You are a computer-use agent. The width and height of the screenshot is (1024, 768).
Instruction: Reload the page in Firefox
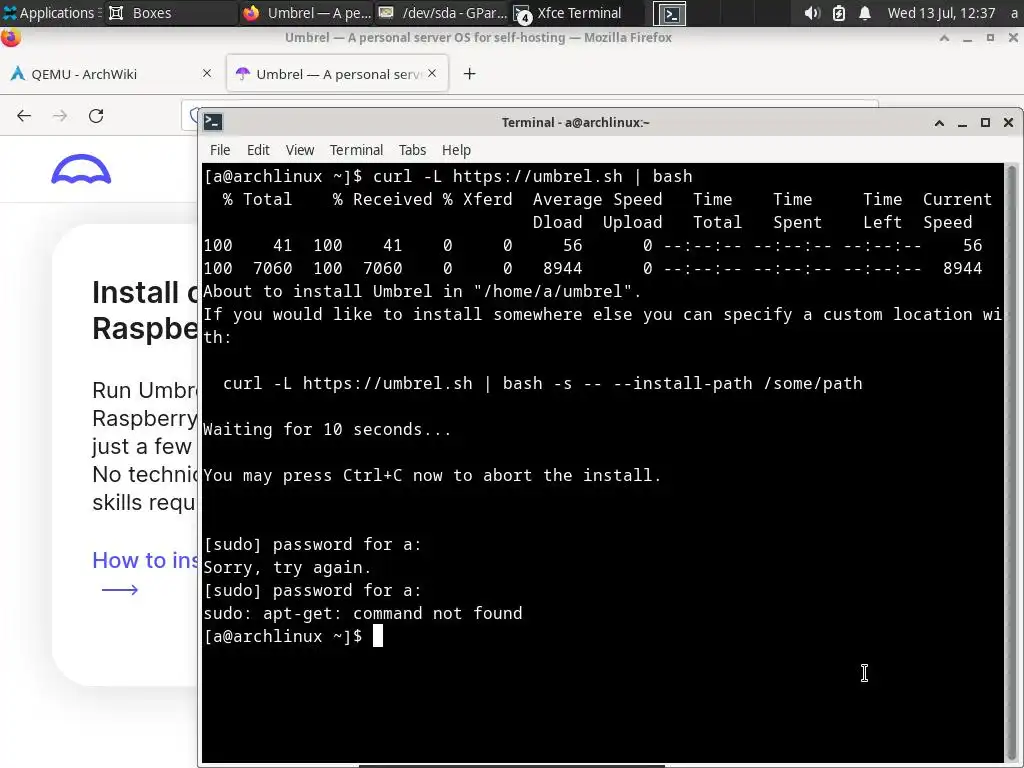(x=96, y=116)
